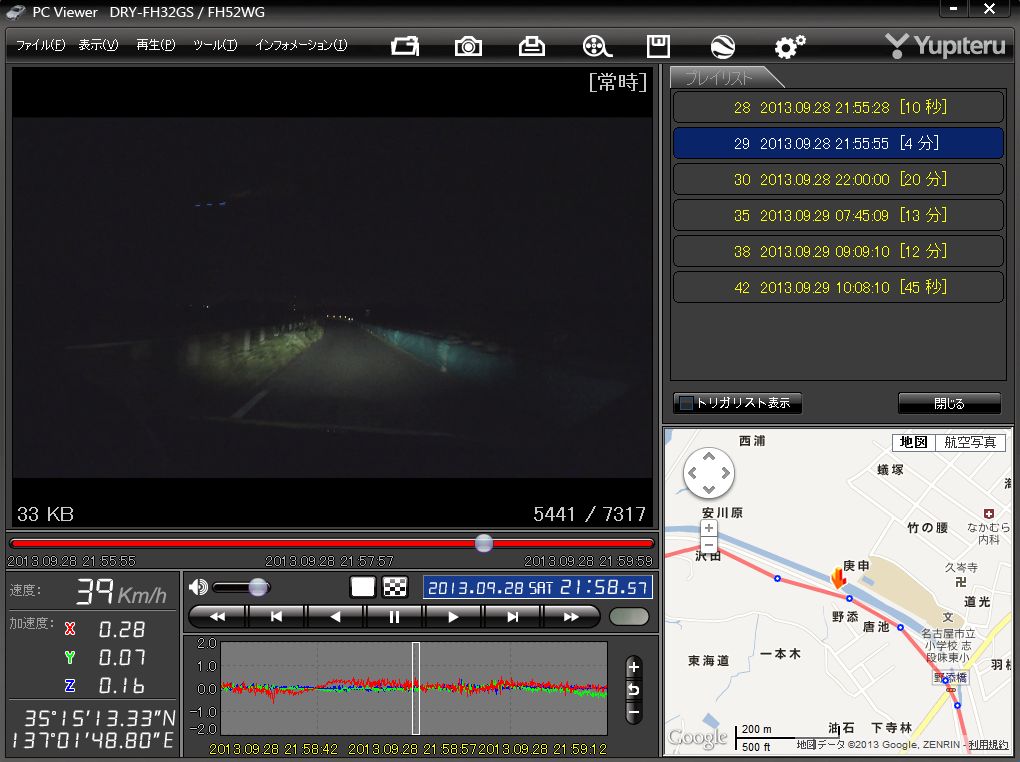Switch map to 地図 view
Viewport: 1020px width, 762px height.
(x=913, y=442)
